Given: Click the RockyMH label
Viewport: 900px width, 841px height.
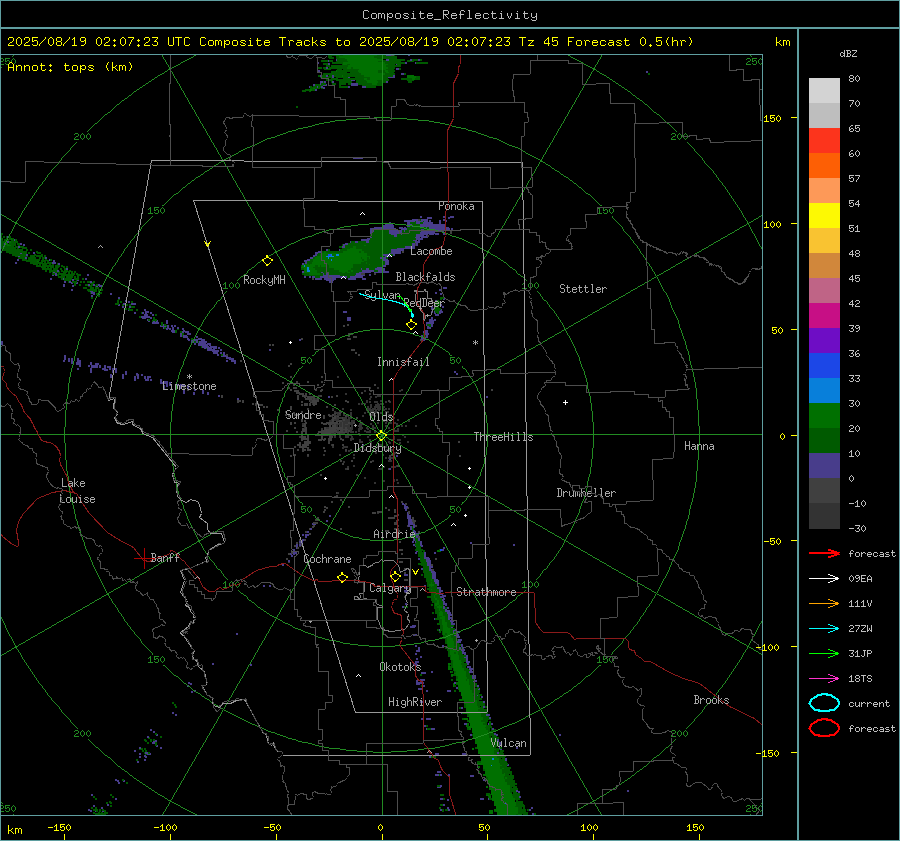Looking at the screenshot, I should click(264, 280).
